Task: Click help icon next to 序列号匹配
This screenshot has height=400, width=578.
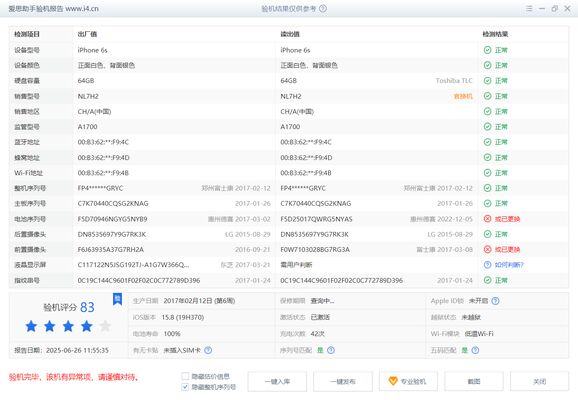Action: pos(331,350)
